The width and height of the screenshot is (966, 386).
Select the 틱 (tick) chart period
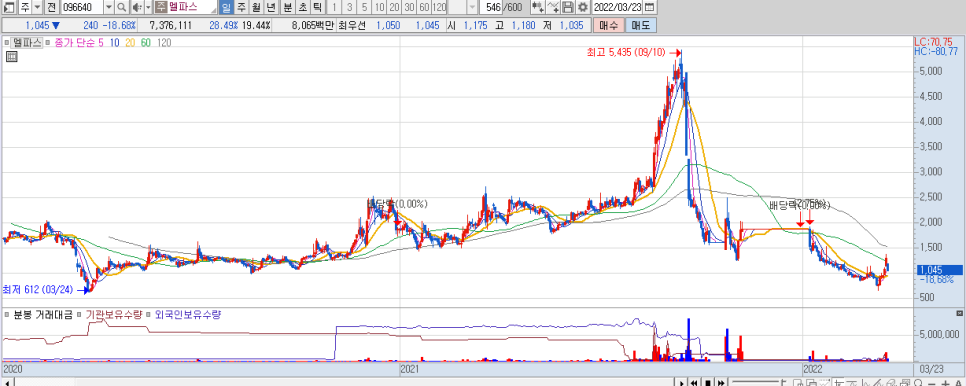[317, 7]
